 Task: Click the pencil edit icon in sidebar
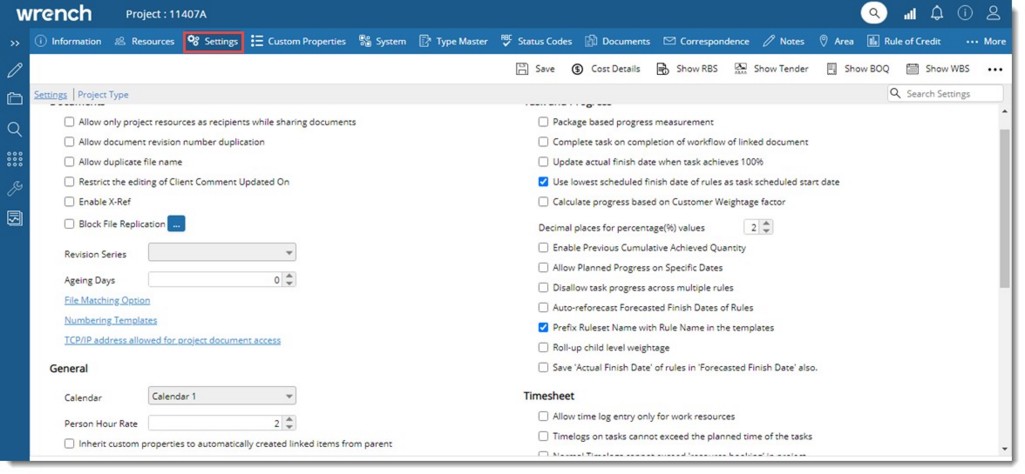coord(15,71)
